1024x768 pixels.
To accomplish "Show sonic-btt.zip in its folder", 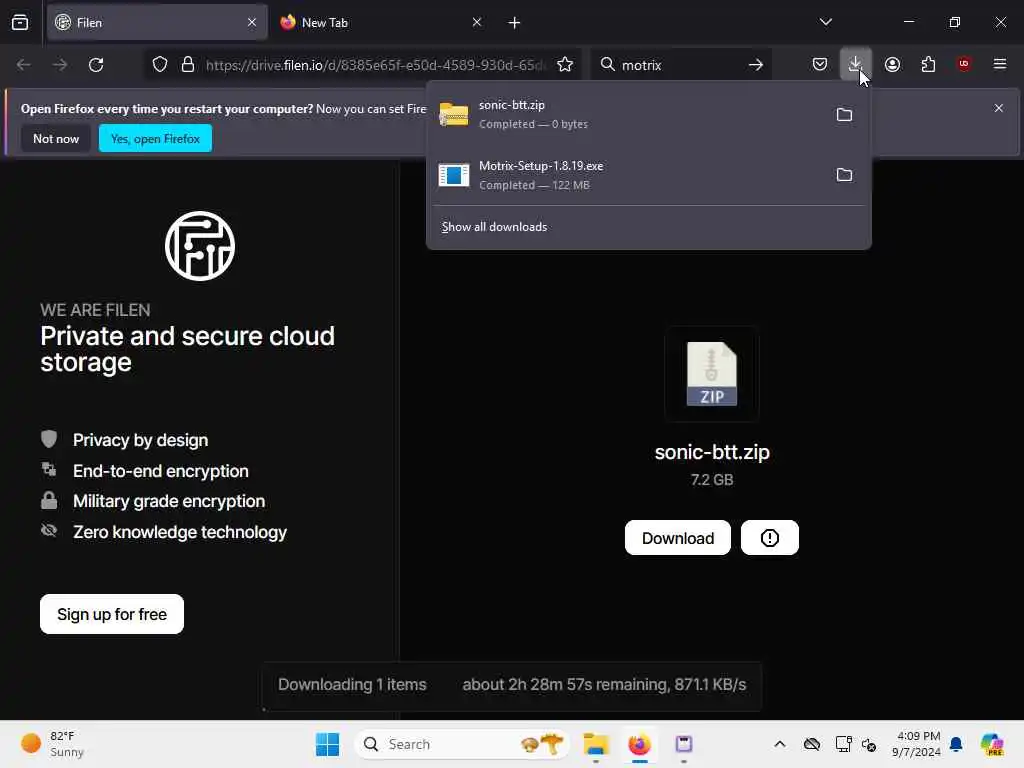I will (x=844, y=115).
